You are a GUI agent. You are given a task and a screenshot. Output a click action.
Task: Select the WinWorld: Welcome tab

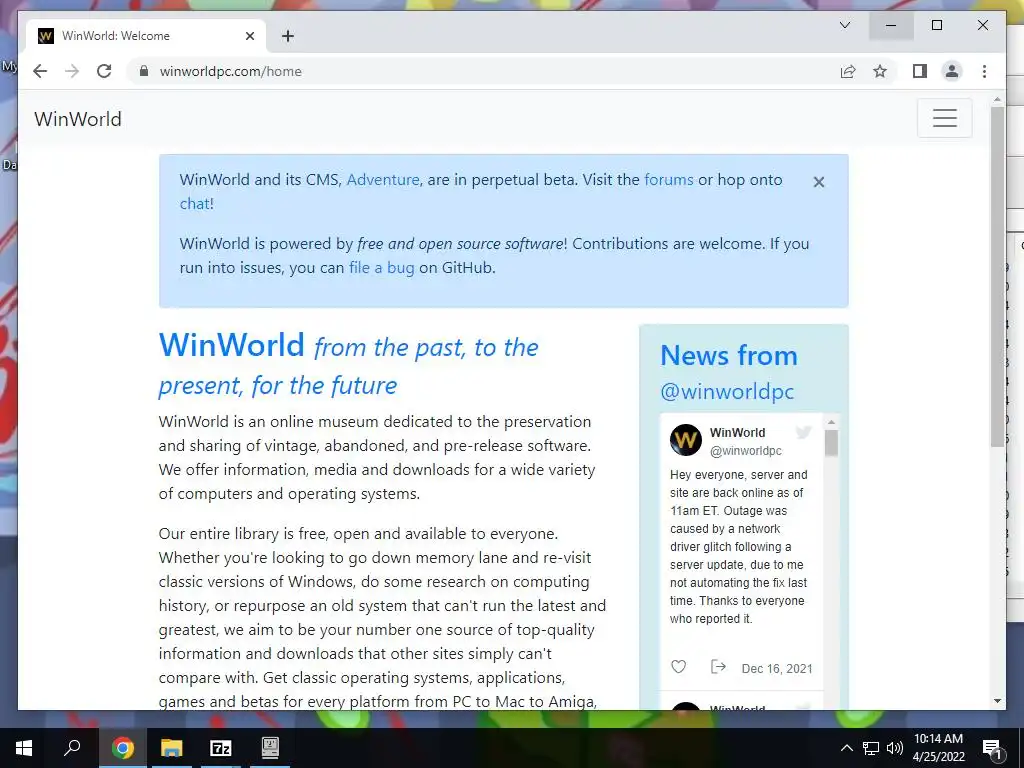(x=147, y=36)
